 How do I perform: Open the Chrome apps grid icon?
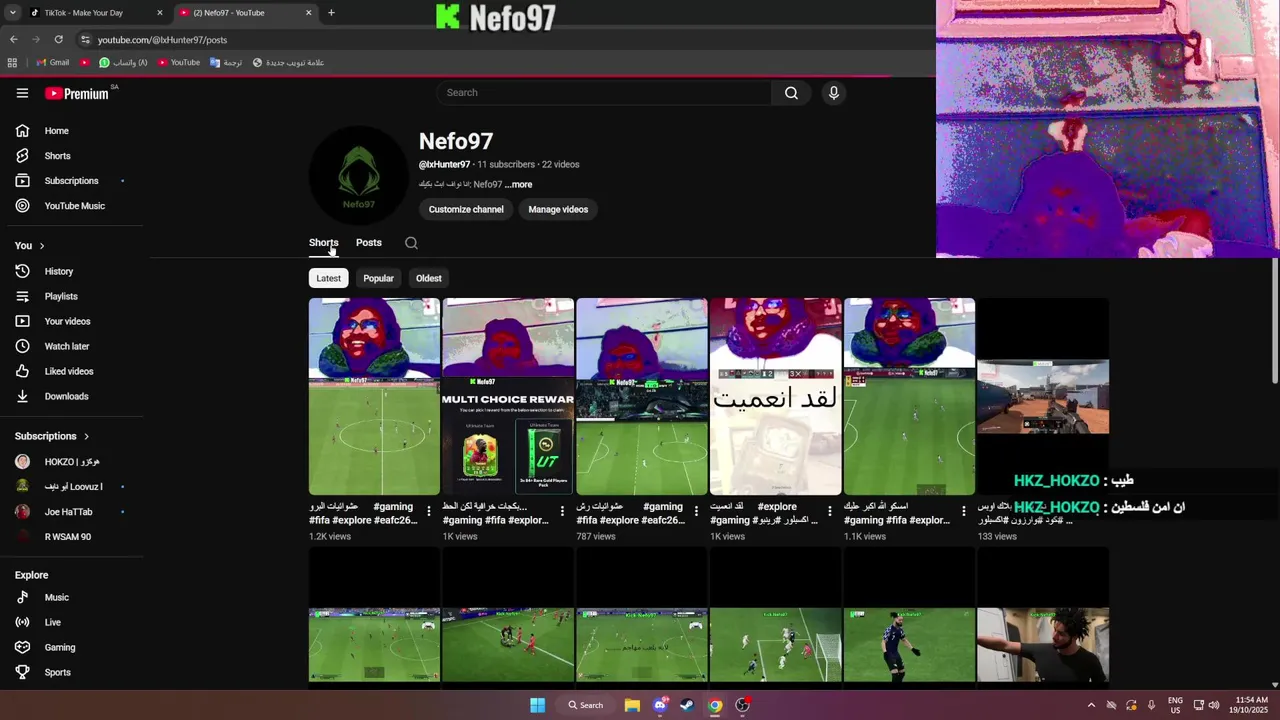(12, 62)
